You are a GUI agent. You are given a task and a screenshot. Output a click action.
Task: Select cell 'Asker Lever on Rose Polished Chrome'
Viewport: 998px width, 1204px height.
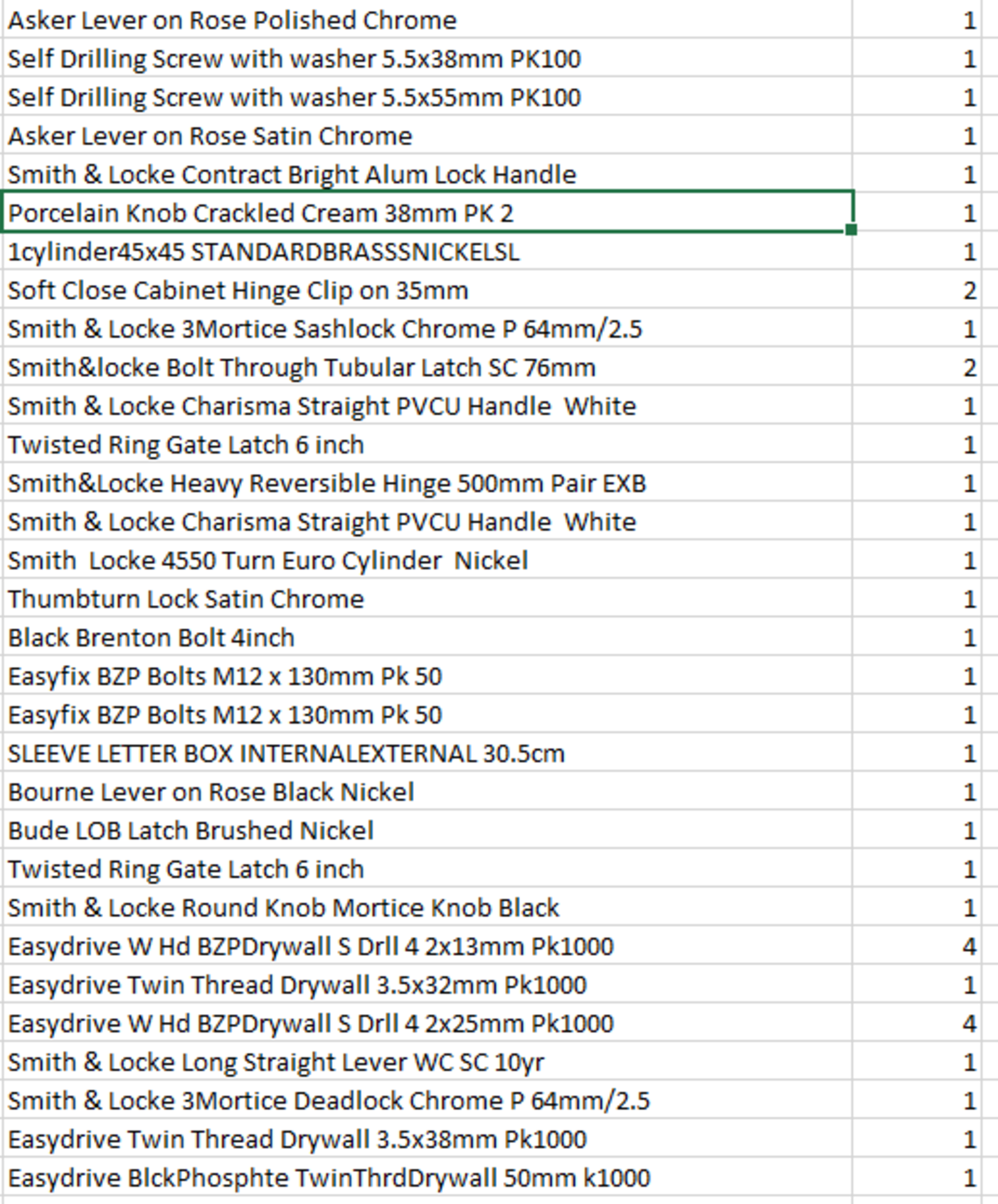click(427, 20)
